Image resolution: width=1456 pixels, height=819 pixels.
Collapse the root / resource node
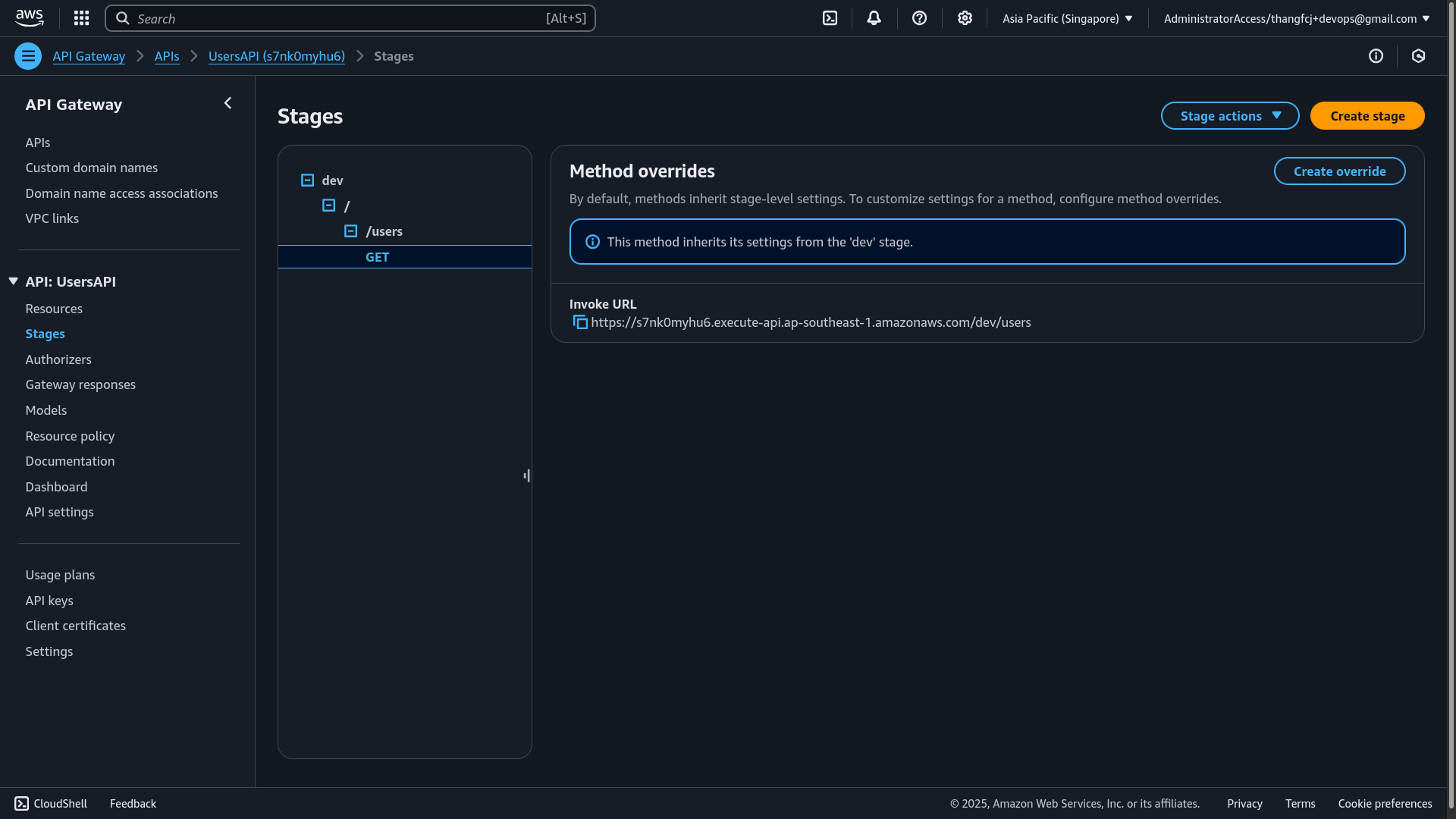click(x=328, y=206)
